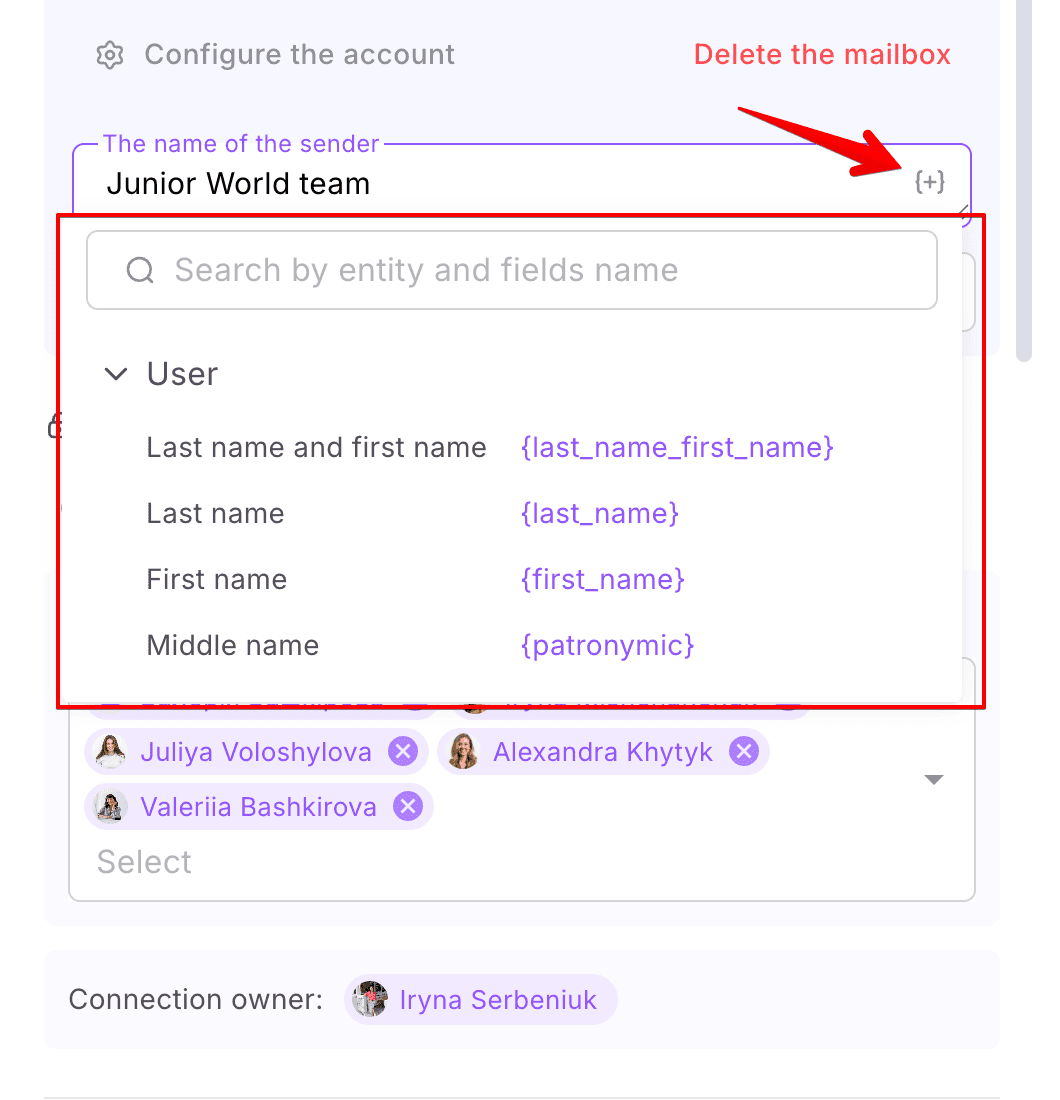Click the gear icon beside Configure the account

(110, 55)
